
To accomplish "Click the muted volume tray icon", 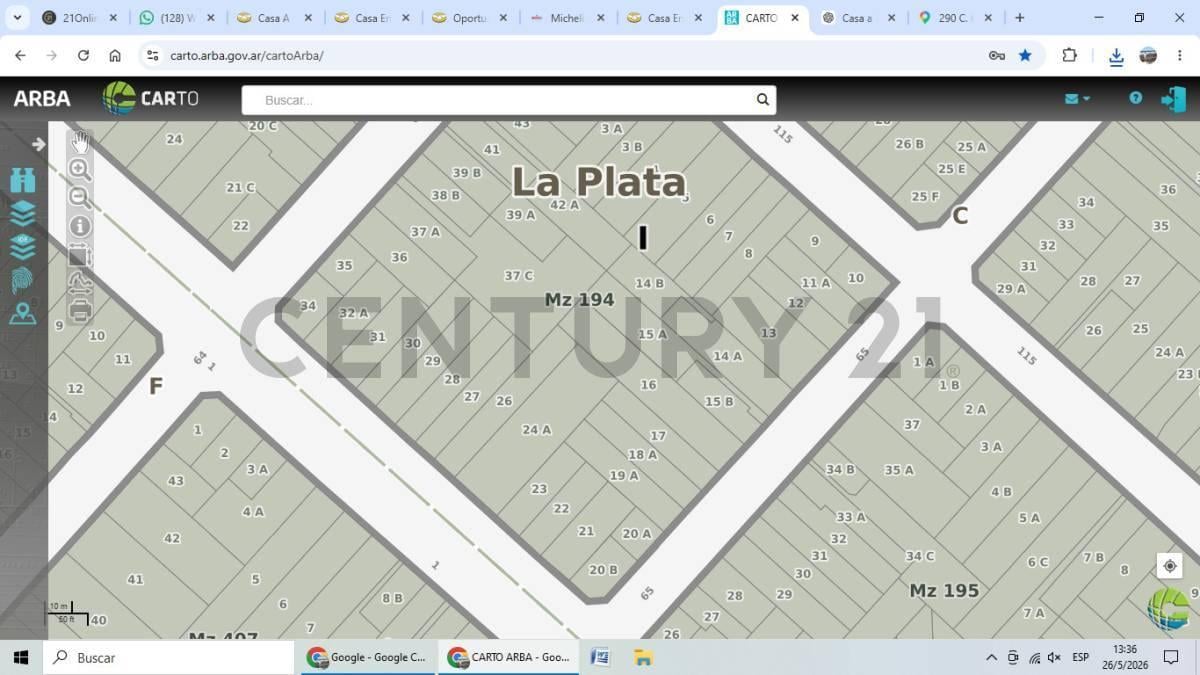I will coord(1054,657).
